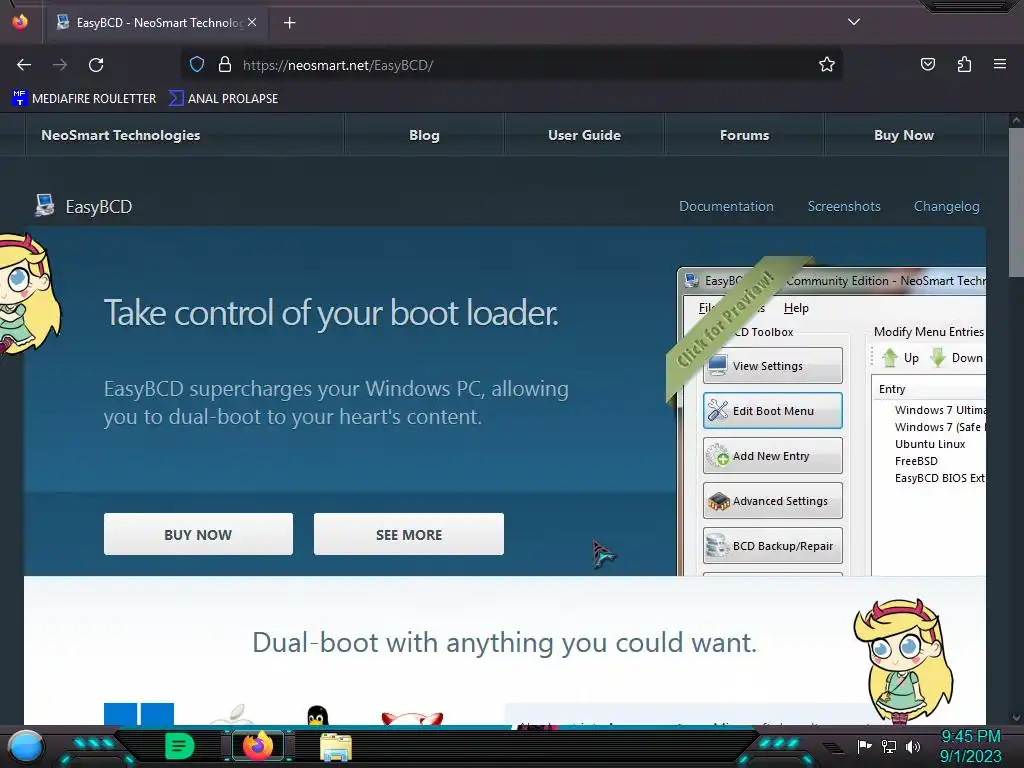This screenshot has width=1024, height=768.
Task: Select 'FreeBSD' entry text
Action: coord(916,461)
